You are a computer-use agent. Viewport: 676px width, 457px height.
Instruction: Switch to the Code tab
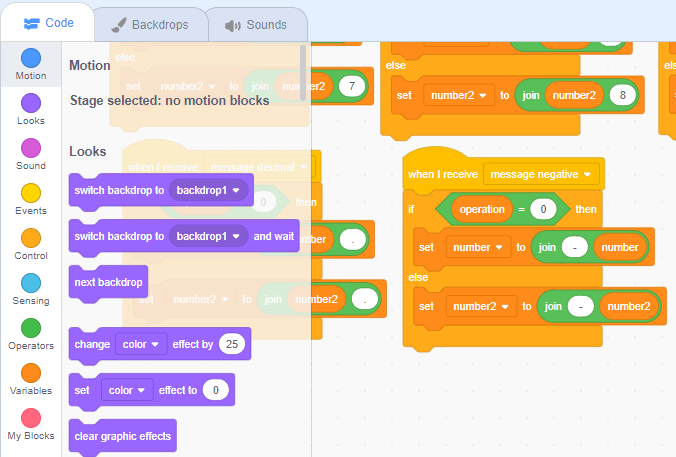[48, 23]
